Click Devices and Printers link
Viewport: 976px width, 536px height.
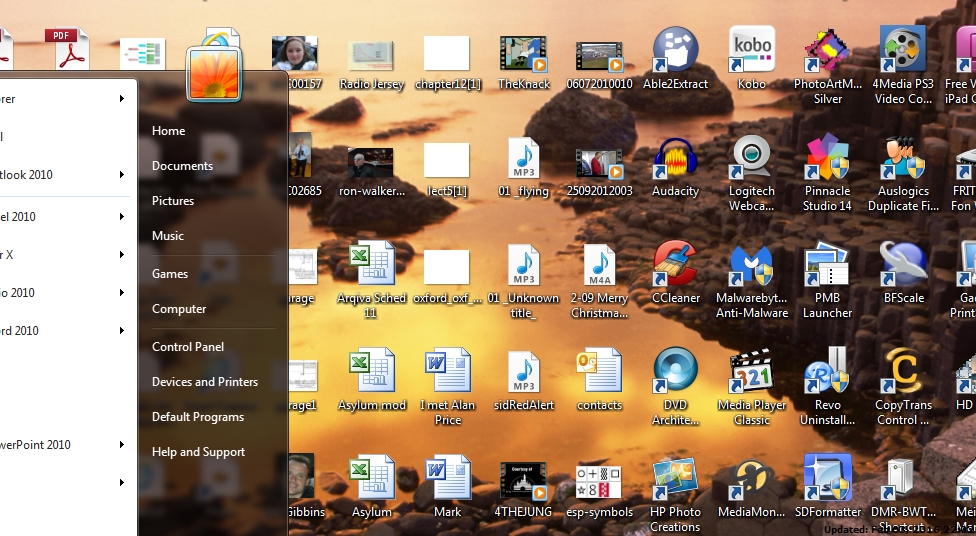pyautogui.click(x=205, y=382)
